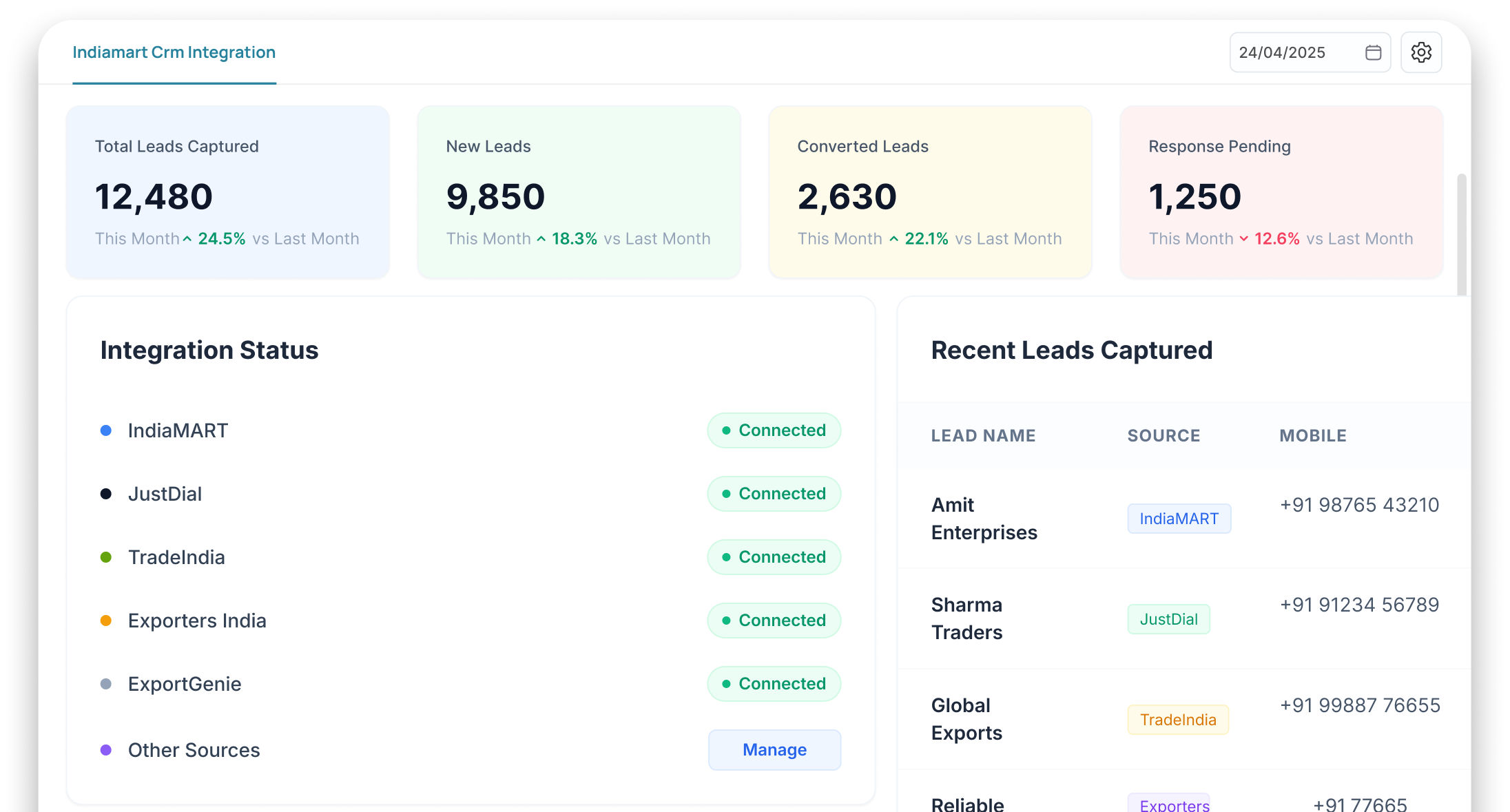Image resolution: width=1510 pixels, height=812 pixels.
Task: Click the 24/04/2025 date field
Action: (1310, 52)
